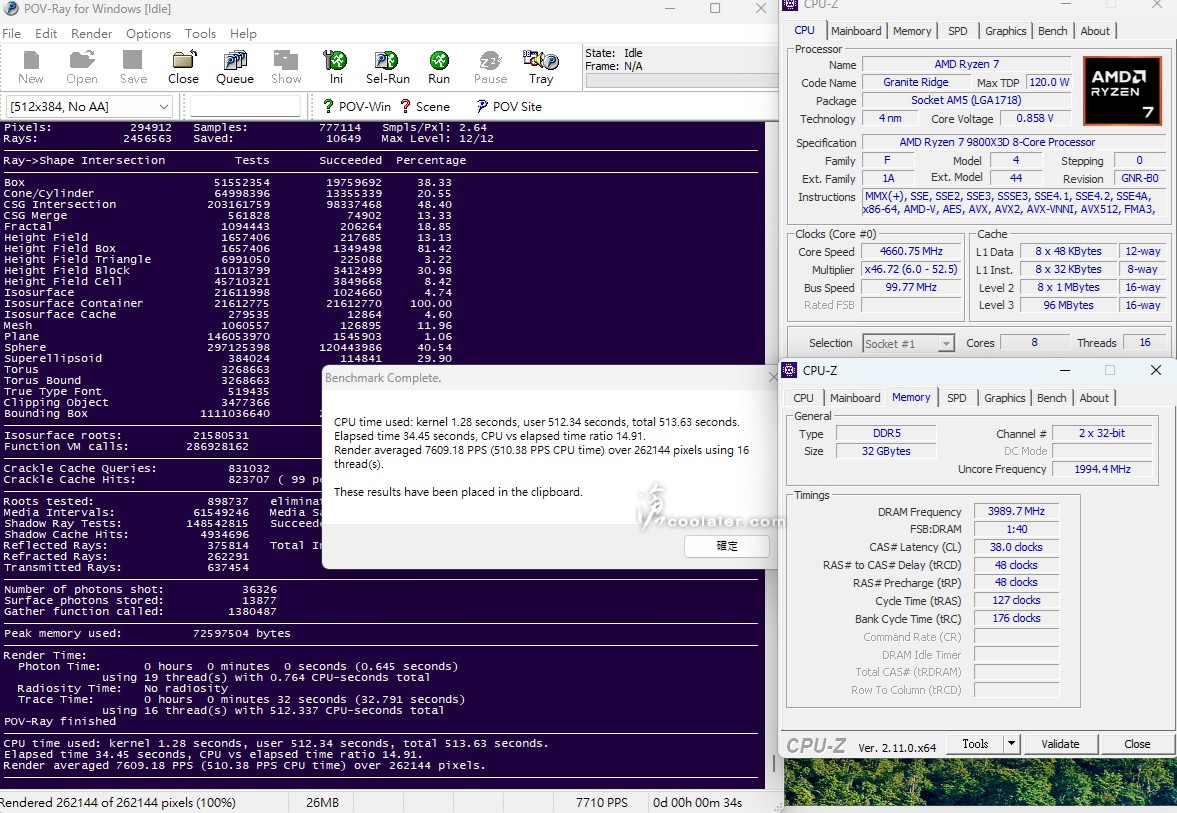Open the resolution preset dropdown [512x384, No AA]
This screenshot has height=813, width=1177.
[x=89, y=107]
